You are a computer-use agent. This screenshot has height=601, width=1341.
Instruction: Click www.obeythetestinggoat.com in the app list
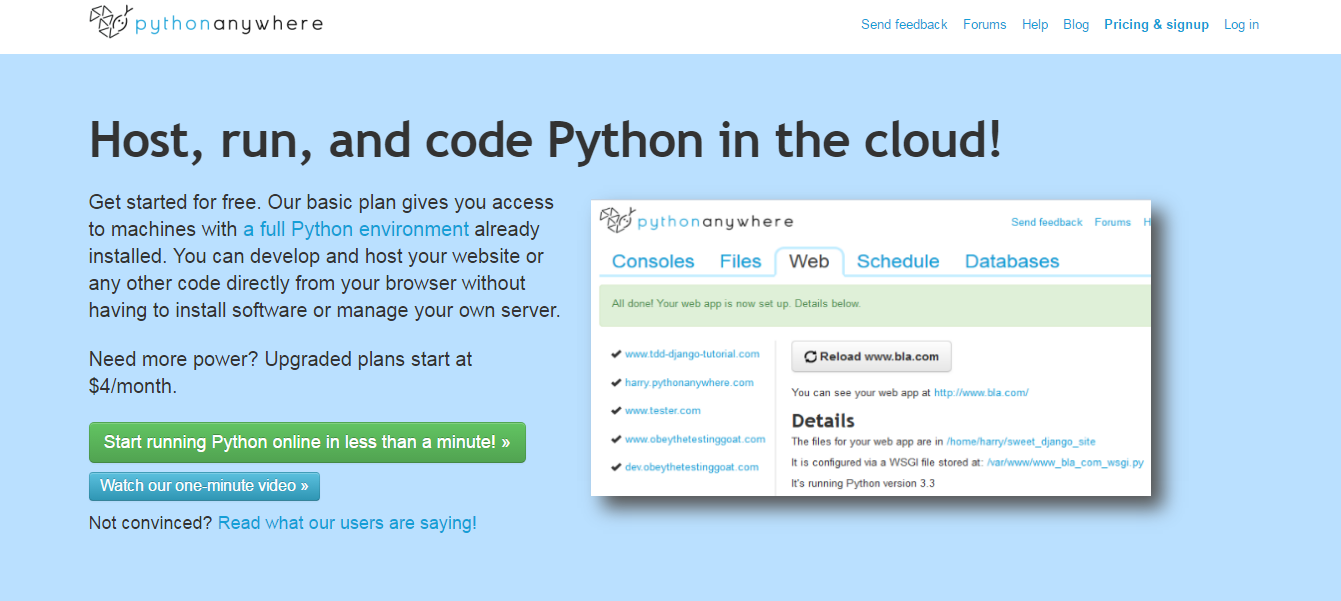coord(695,439)
